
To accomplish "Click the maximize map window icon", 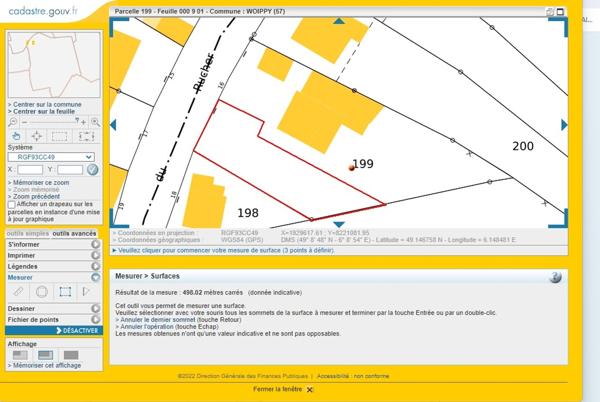I will tap(560, 12).
